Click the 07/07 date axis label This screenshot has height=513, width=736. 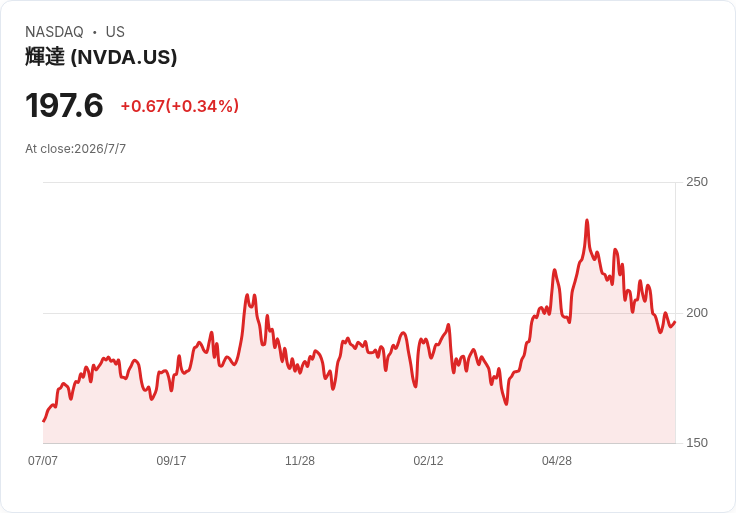[43, 461]
